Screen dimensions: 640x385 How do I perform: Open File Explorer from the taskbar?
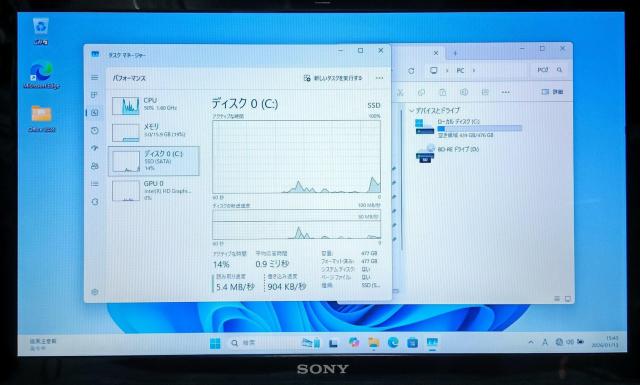click(x=373, y=343)
